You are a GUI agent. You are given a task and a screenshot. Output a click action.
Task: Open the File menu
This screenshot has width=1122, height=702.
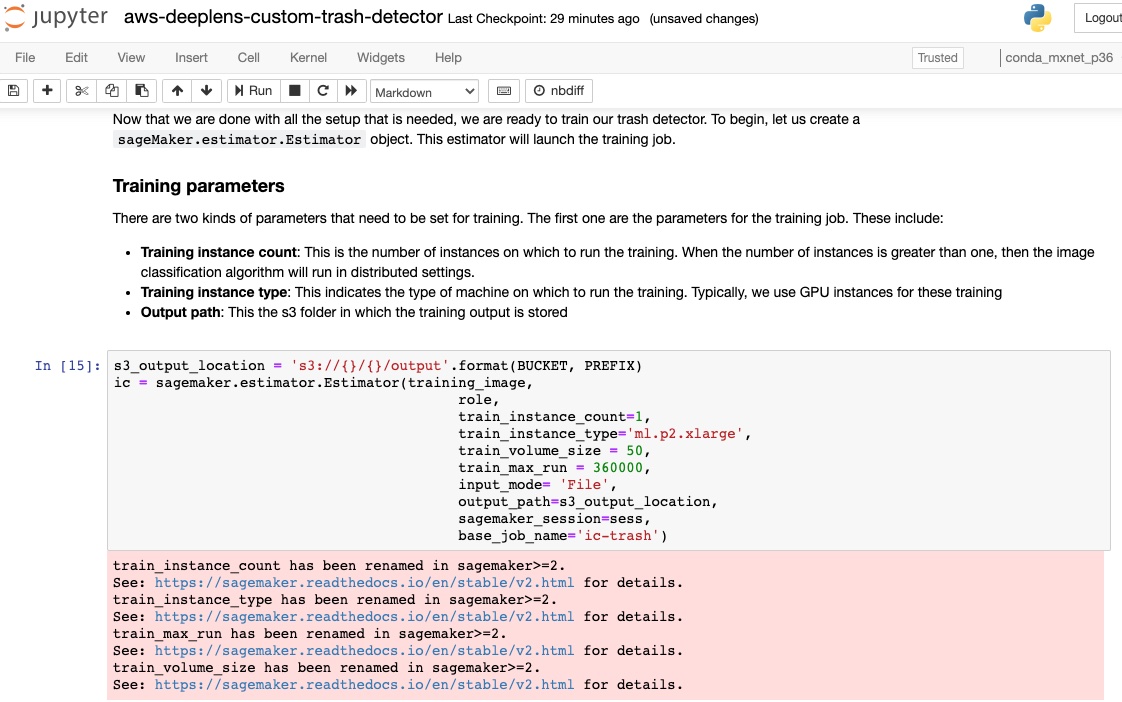25,58
